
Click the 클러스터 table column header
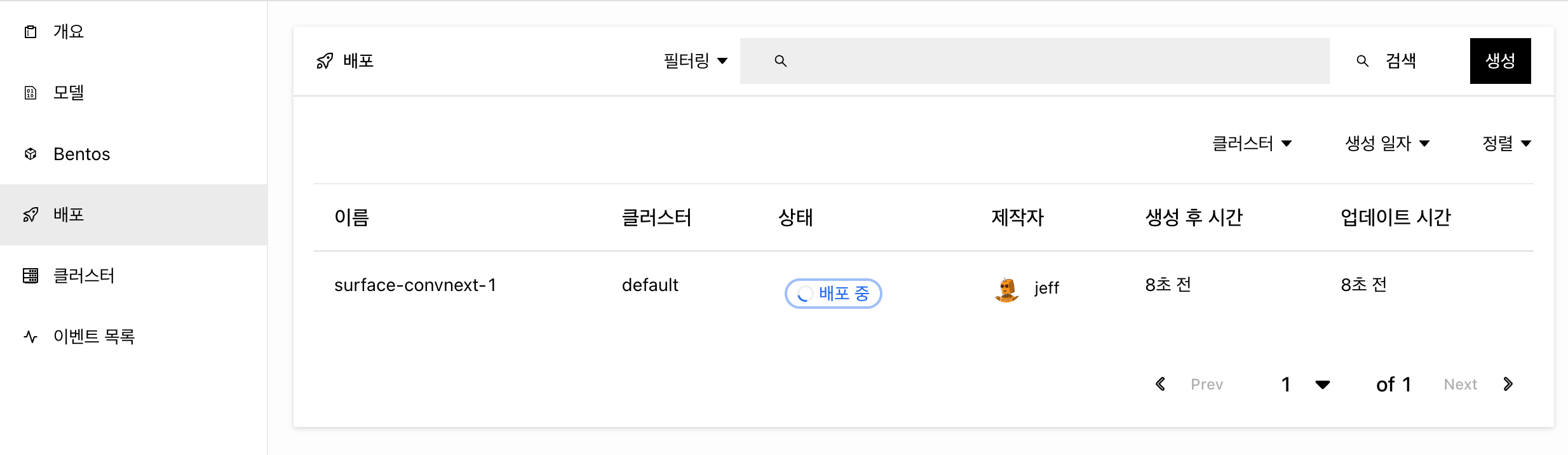coord(656,218)
